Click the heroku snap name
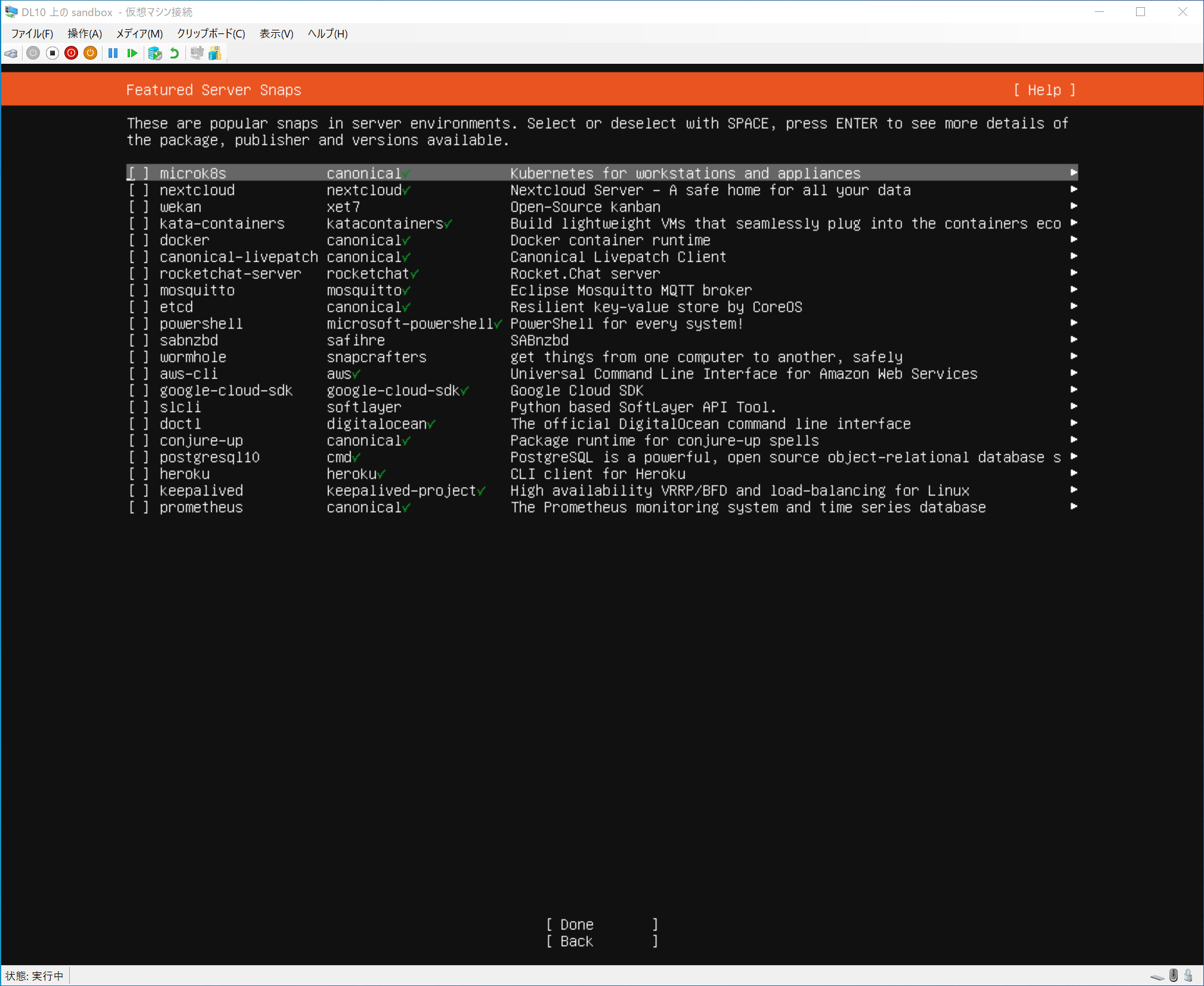 click(x=185, y=474)
